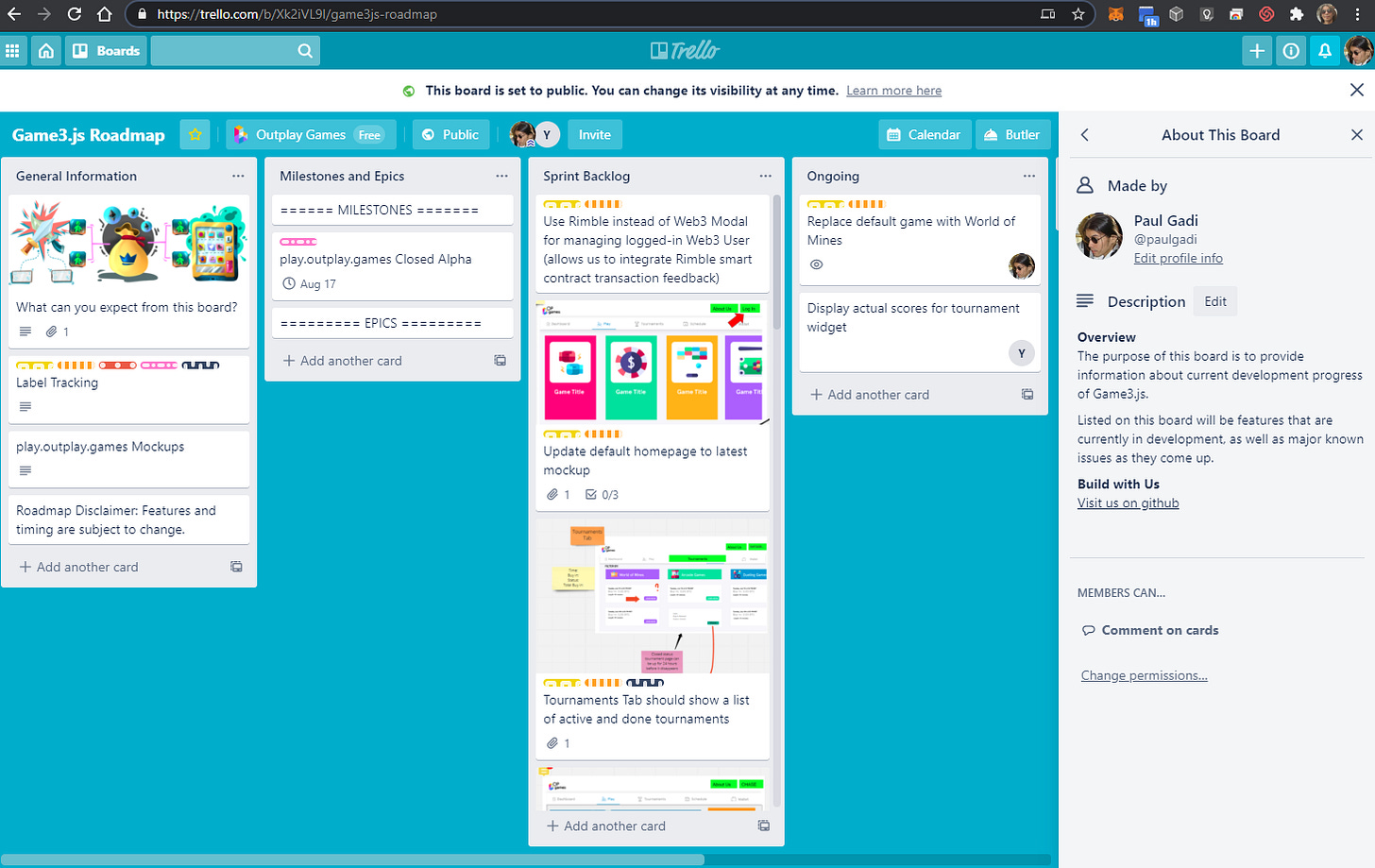
Task: Open Change permissions link
Action: pyautogui.click(x=1144, y=675)
